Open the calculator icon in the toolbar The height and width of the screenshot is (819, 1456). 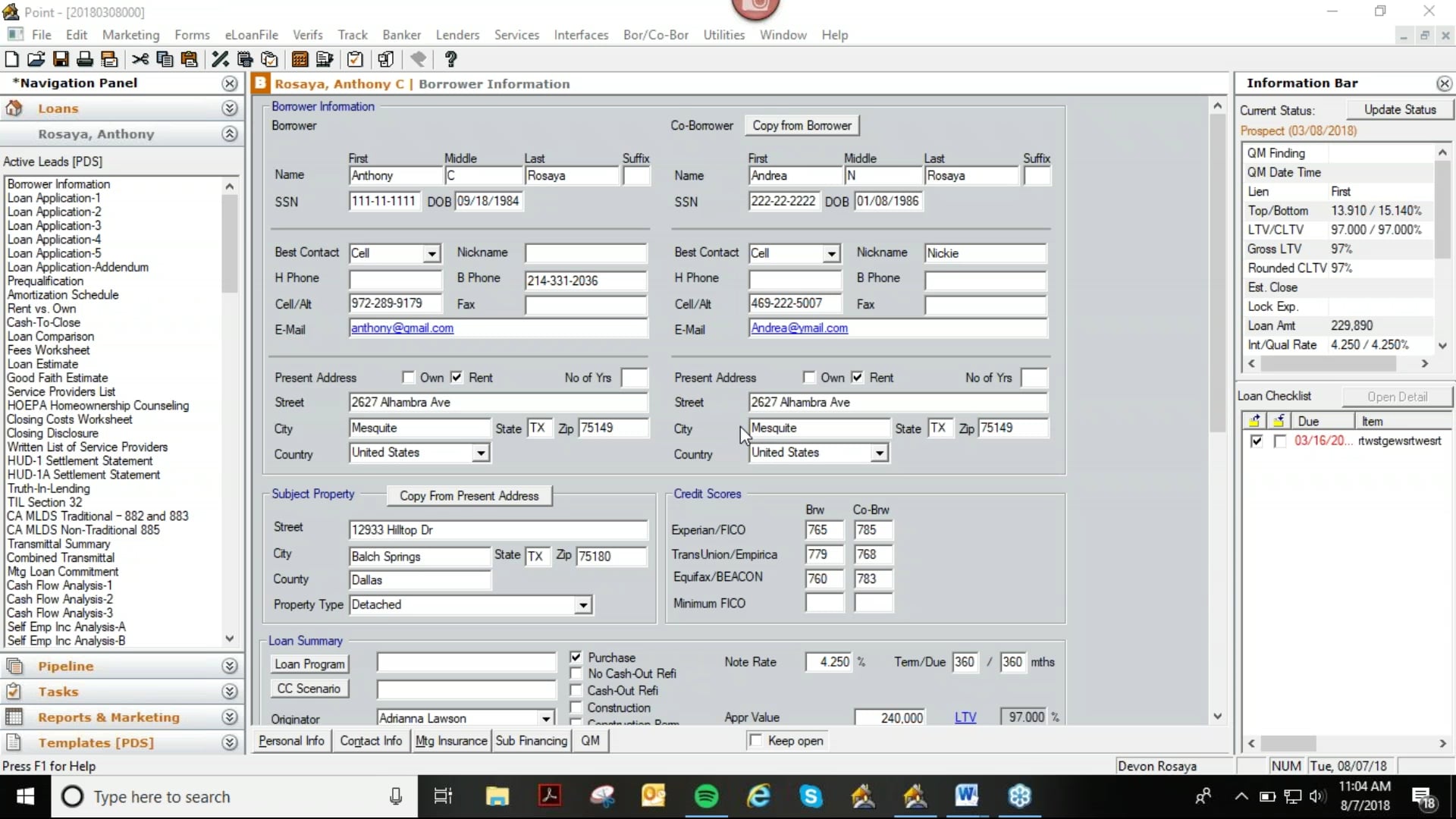pyautogui.click(x=299, y=59)
